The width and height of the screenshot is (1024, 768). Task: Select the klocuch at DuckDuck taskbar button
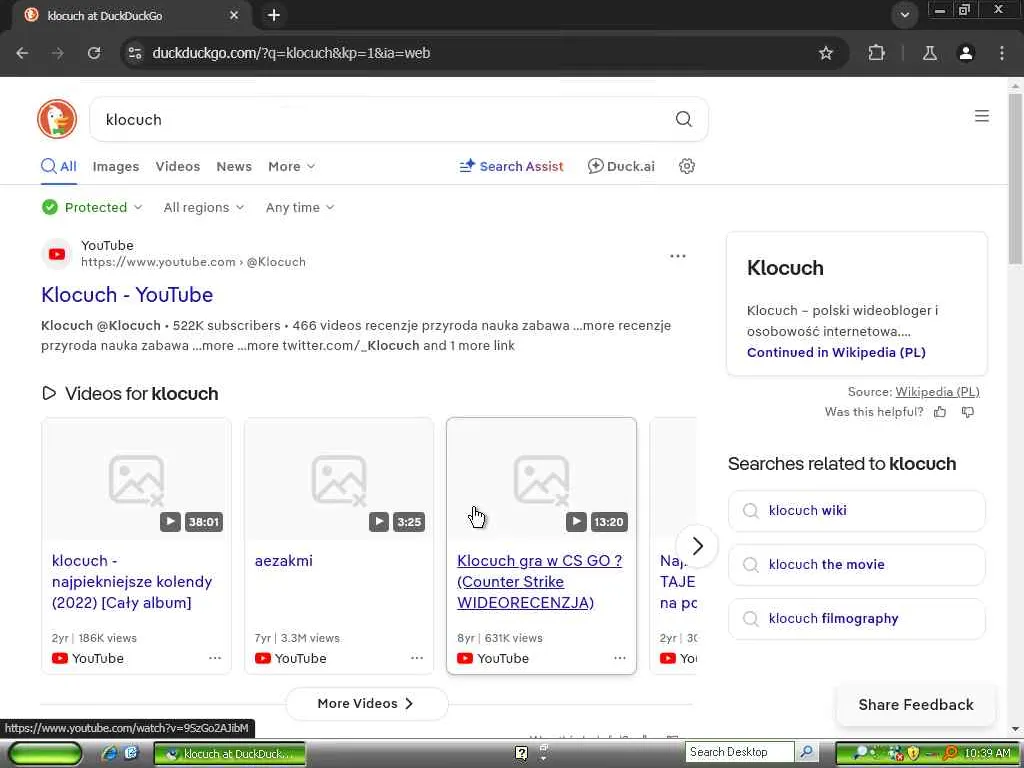coord(229,754)
